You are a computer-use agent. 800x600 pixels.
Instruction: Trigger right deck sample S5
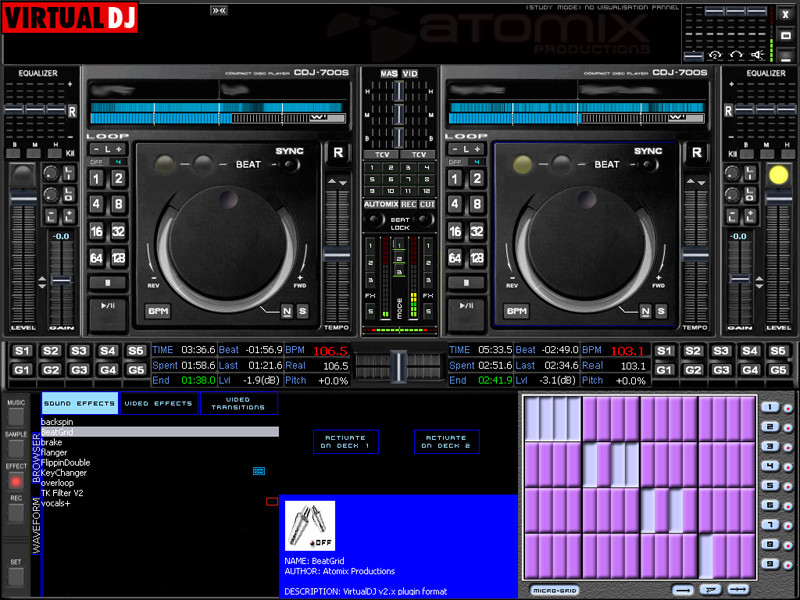tap(778, 351)
